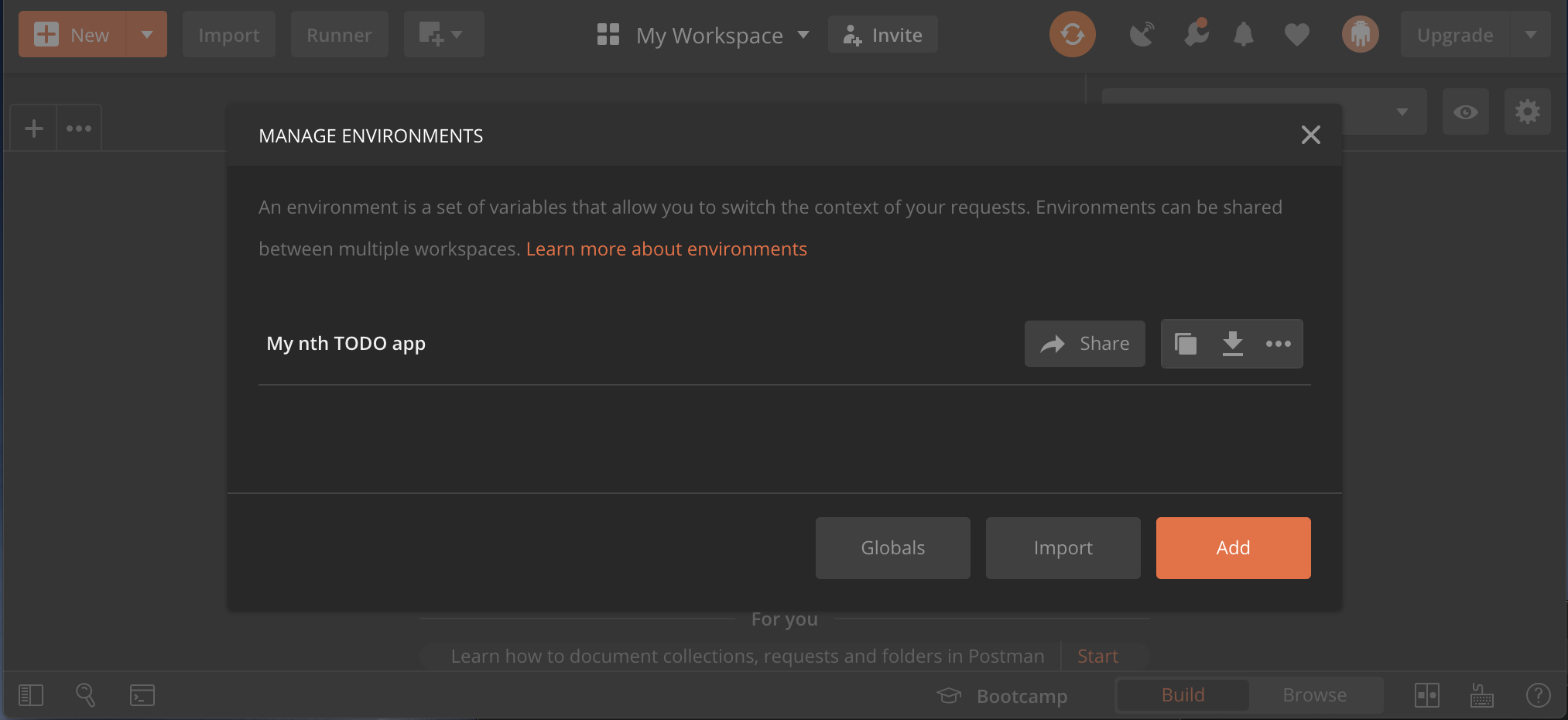Switch to Browse mode

click(1315, 695)
